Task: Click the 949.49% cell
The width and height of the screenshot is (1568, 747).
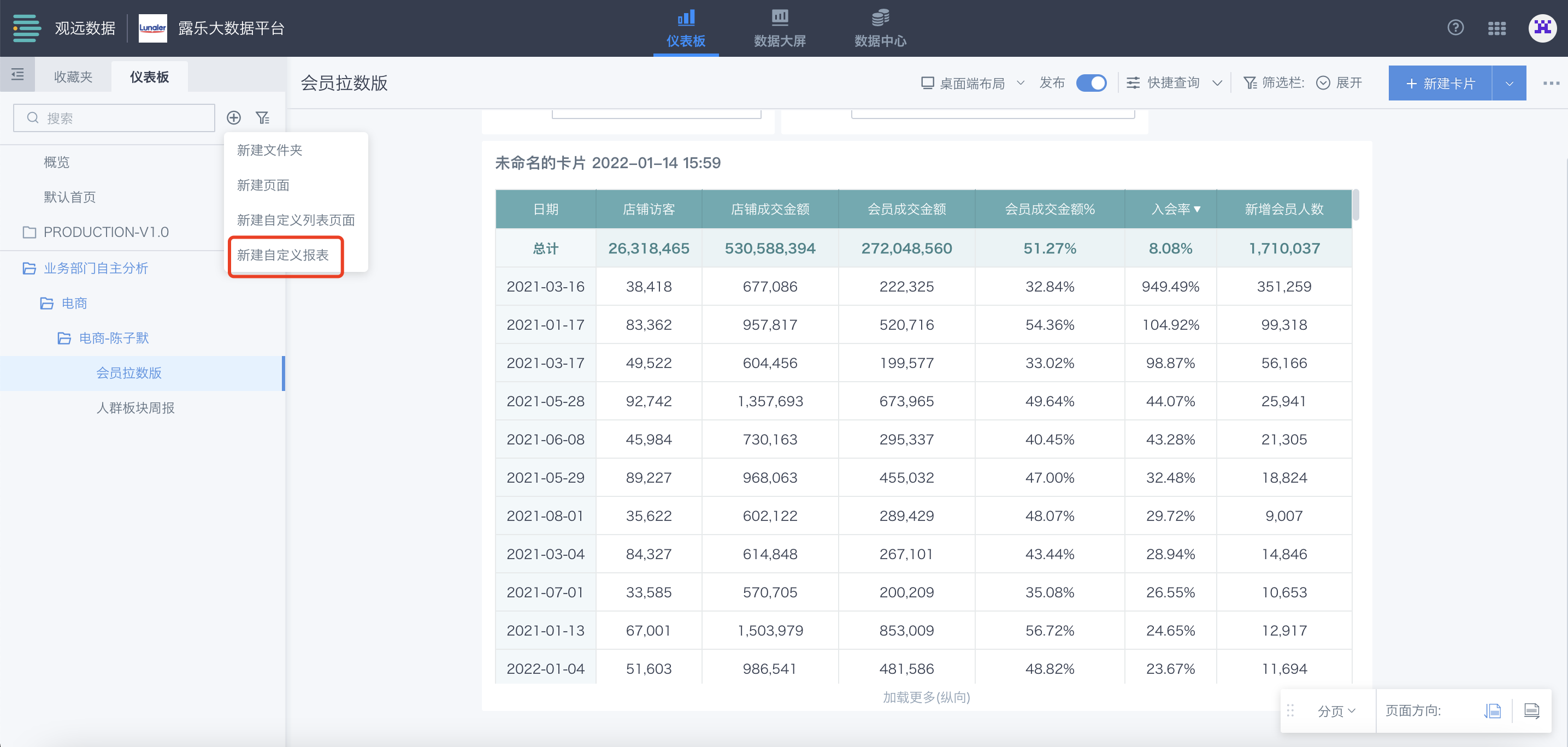Action: [1170, 287]
